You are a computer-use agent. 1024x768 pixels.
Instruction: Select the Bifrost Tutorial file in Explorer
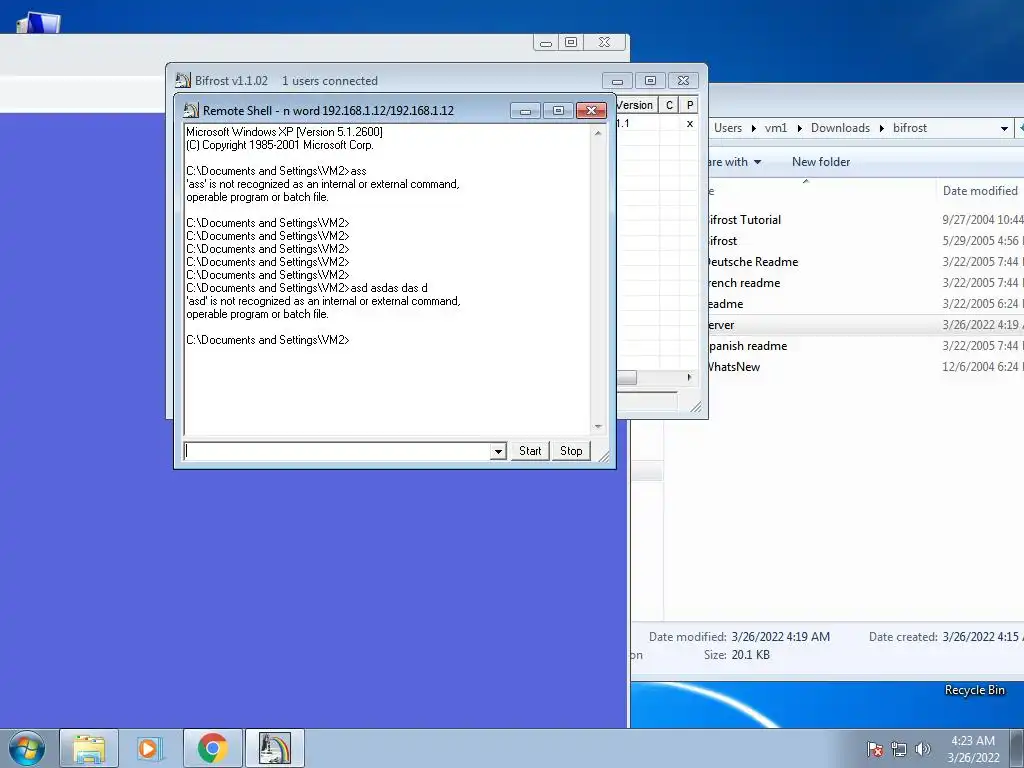coord(744,220)
